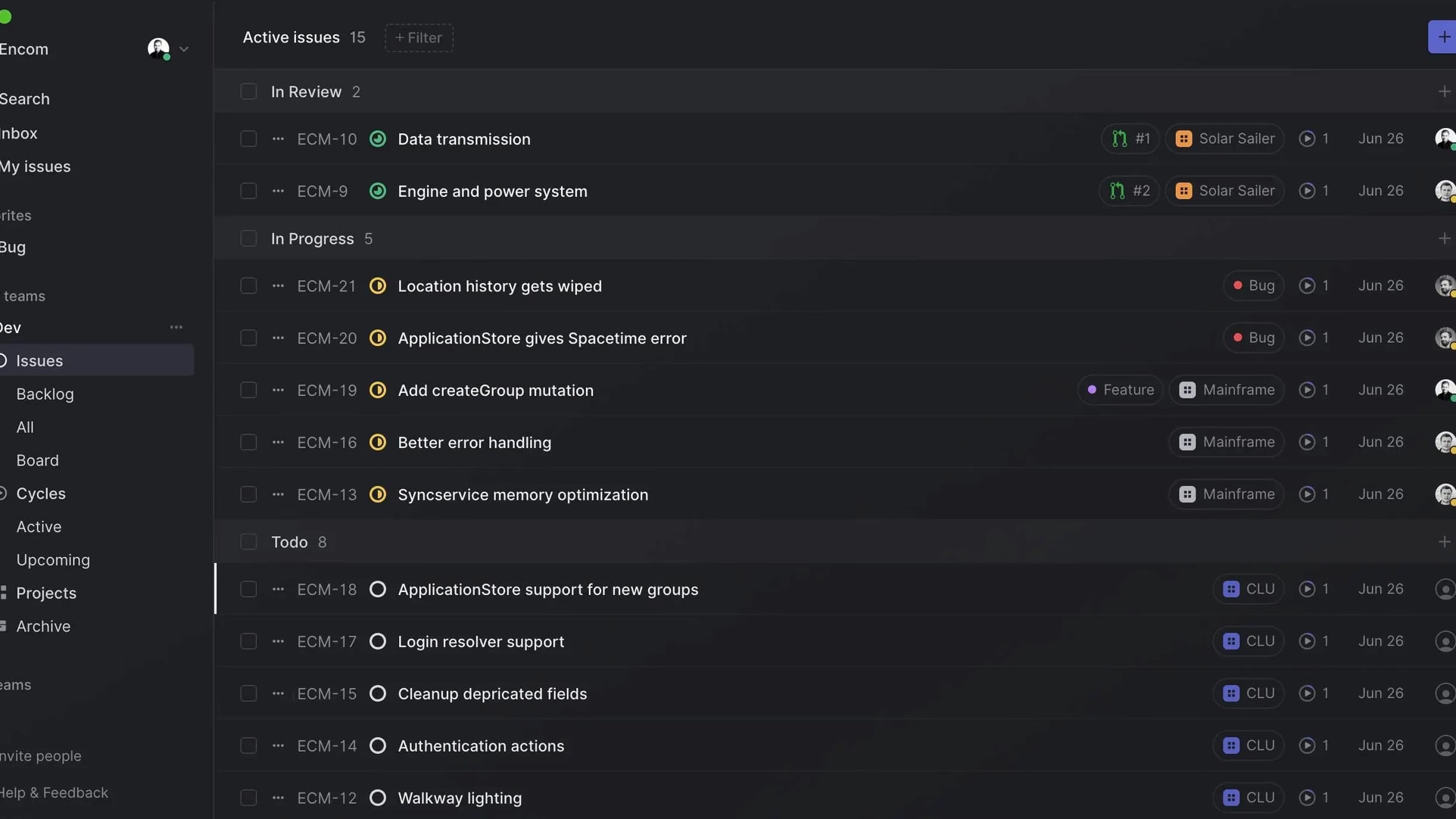Click the red Bug label on ECM-21
The width and height of the screenshot is (1456, 819).
point(1253,285)
